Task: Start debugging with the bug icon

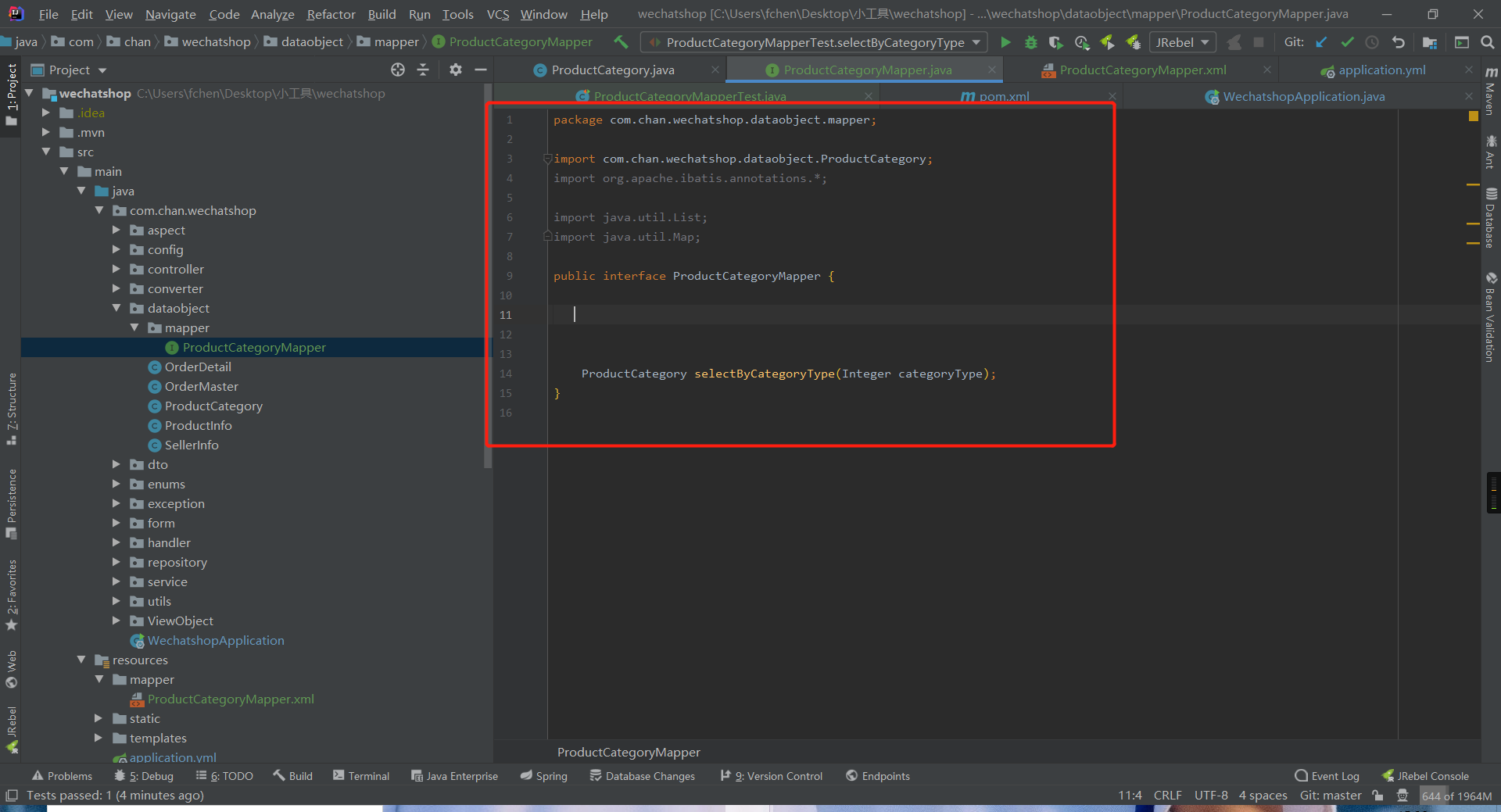Action: pyautogui.click(x=1030, y=42)
